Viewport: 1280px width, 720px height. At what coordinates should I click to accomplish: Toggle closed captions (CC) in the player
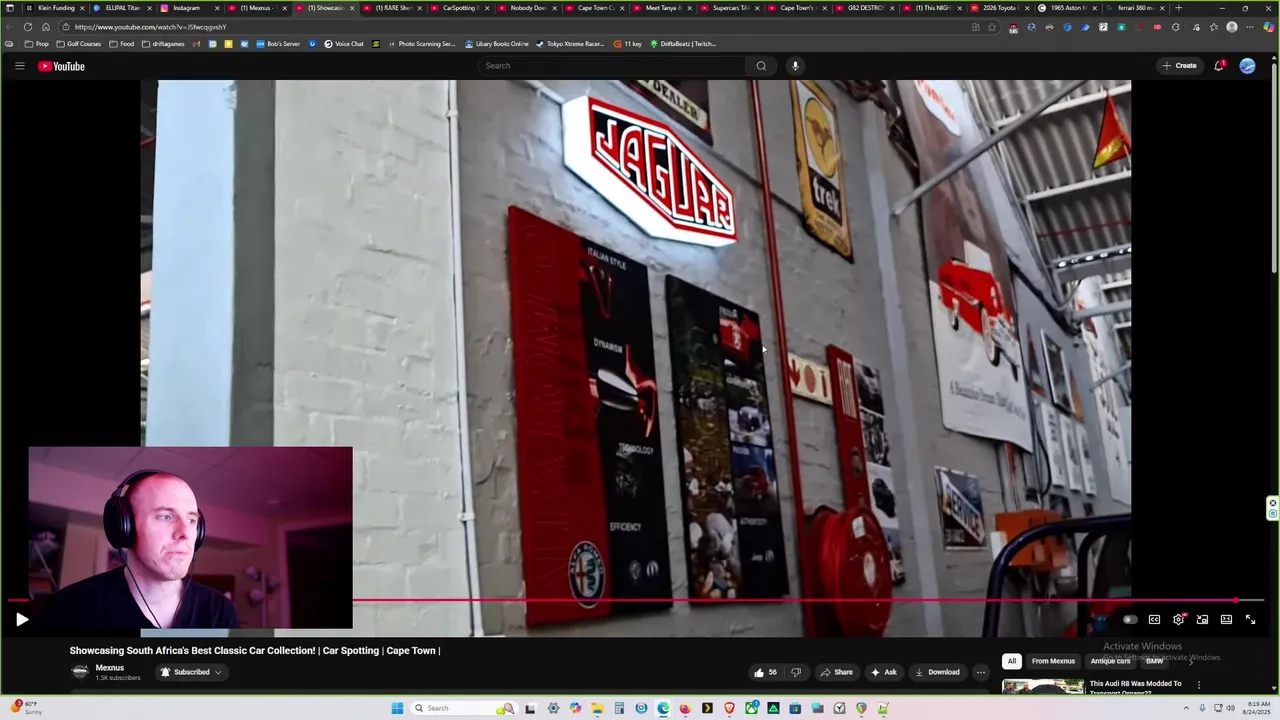(1154, 620)
